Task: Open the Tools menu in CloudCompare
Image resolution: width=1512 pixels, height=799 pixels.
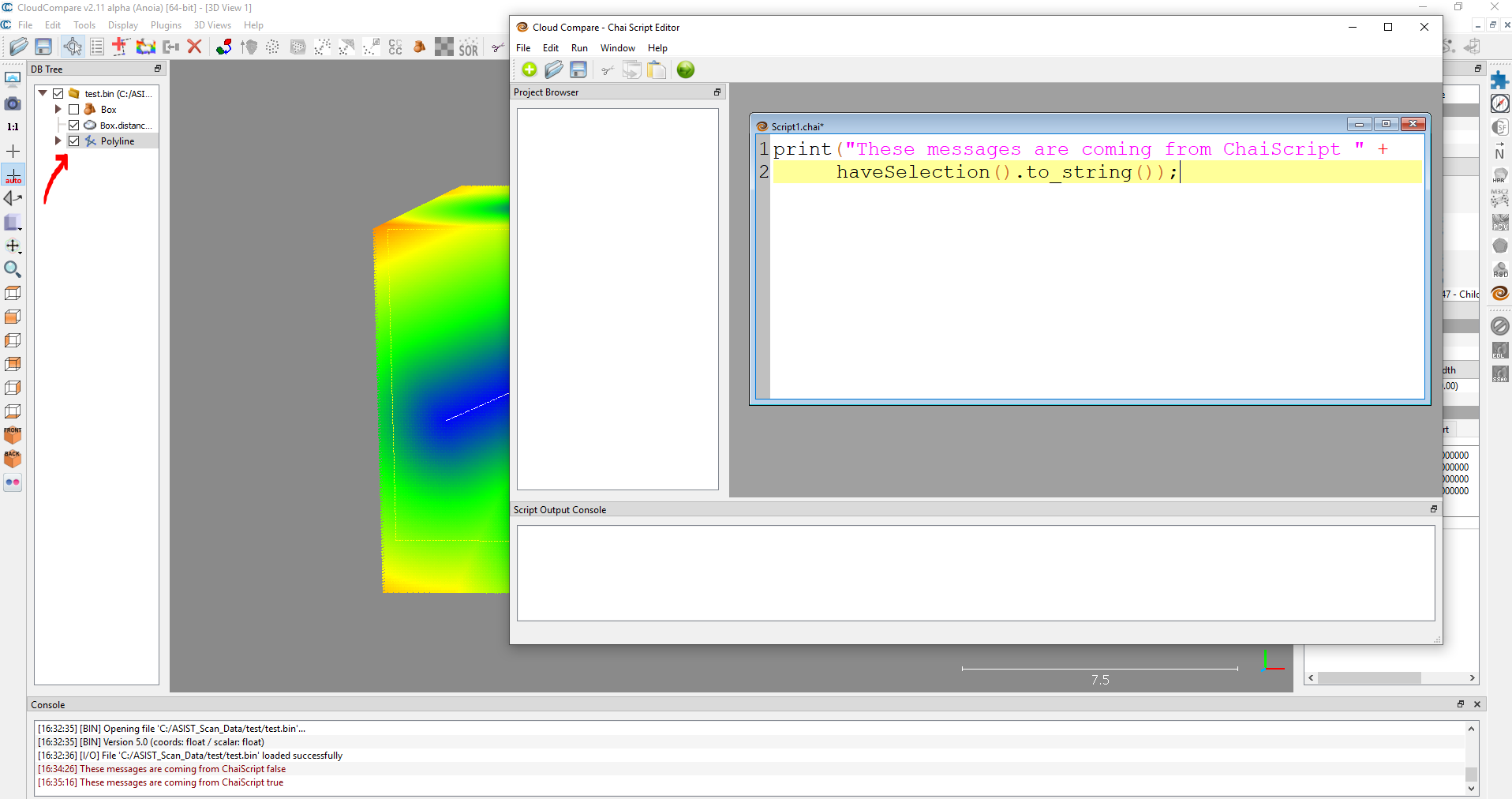Action: 84,25
